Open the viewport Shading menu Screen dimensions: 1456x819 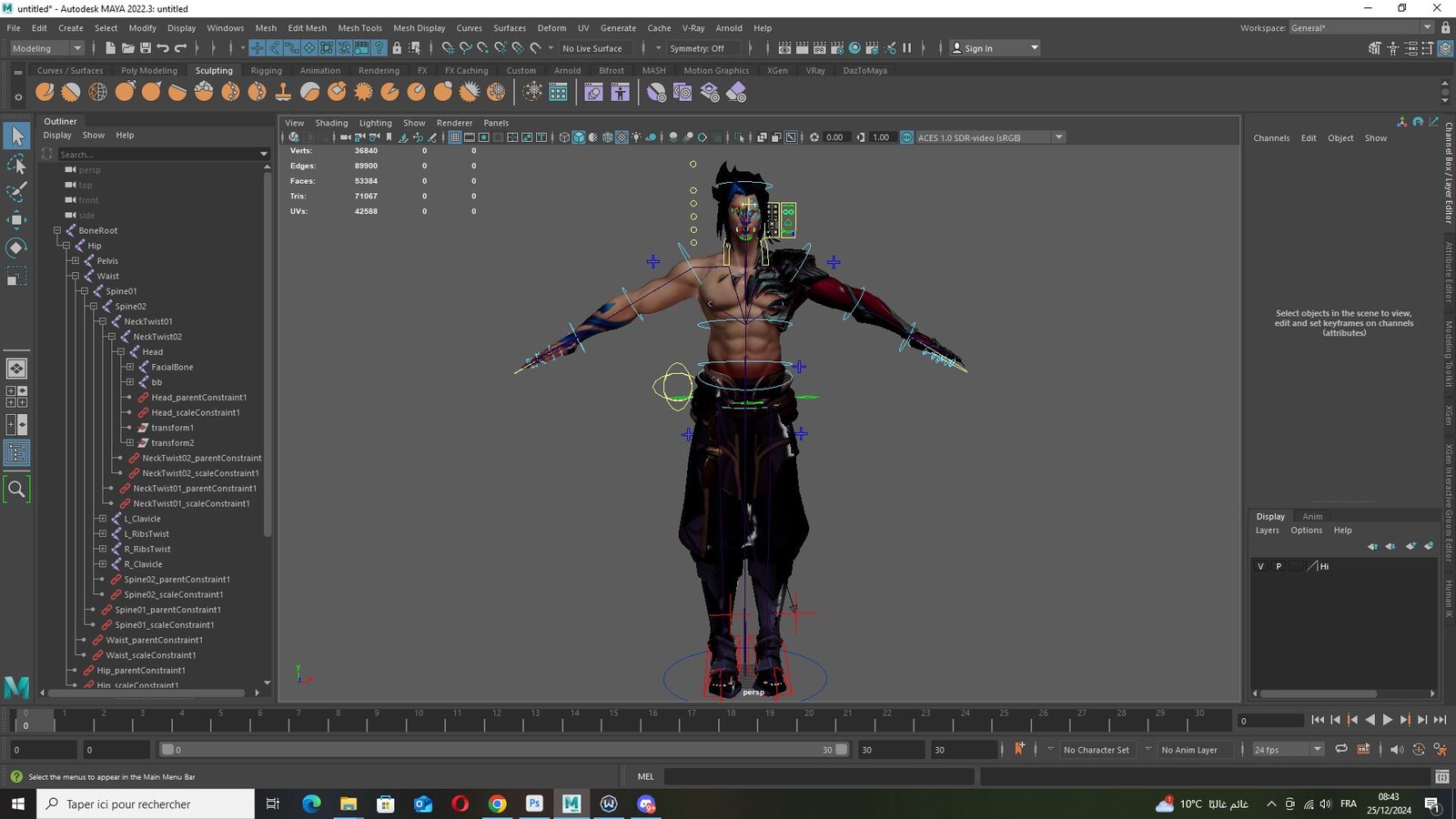pos(331,122)
